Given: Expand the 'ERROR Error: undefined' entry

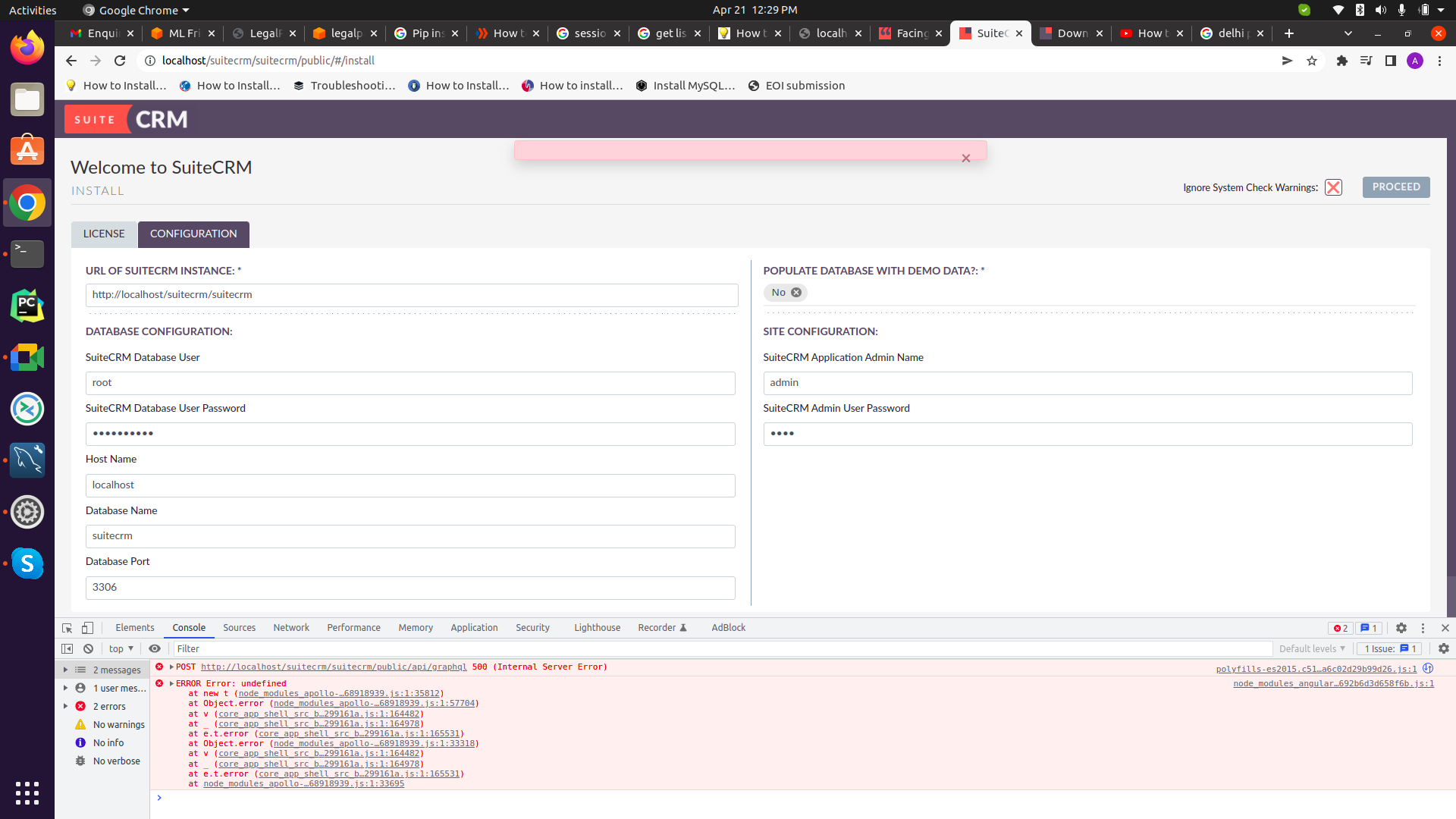Looking at the screenshot, I should [x=172, y=684].
